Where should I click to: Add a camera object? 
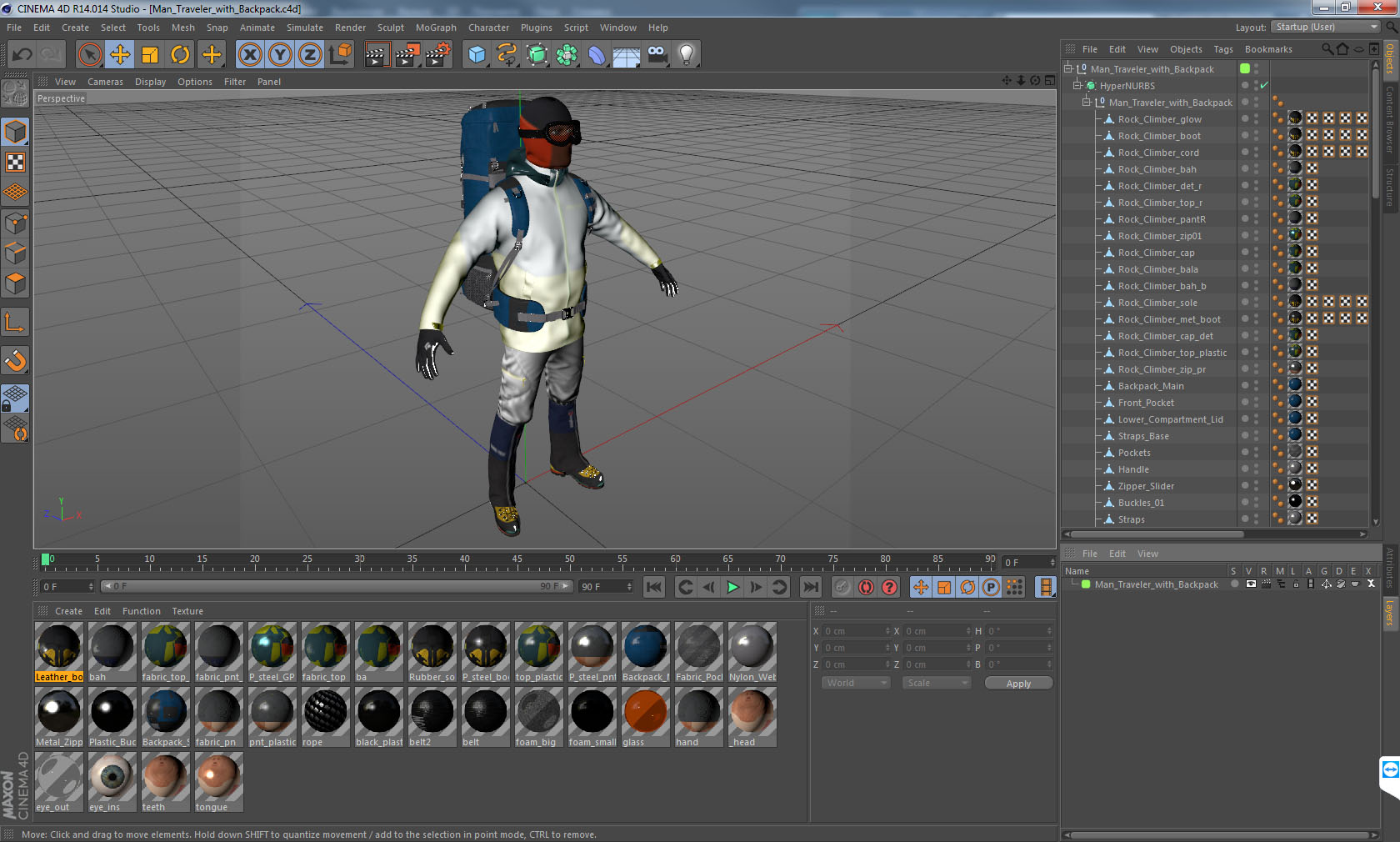tap(657, 55)
